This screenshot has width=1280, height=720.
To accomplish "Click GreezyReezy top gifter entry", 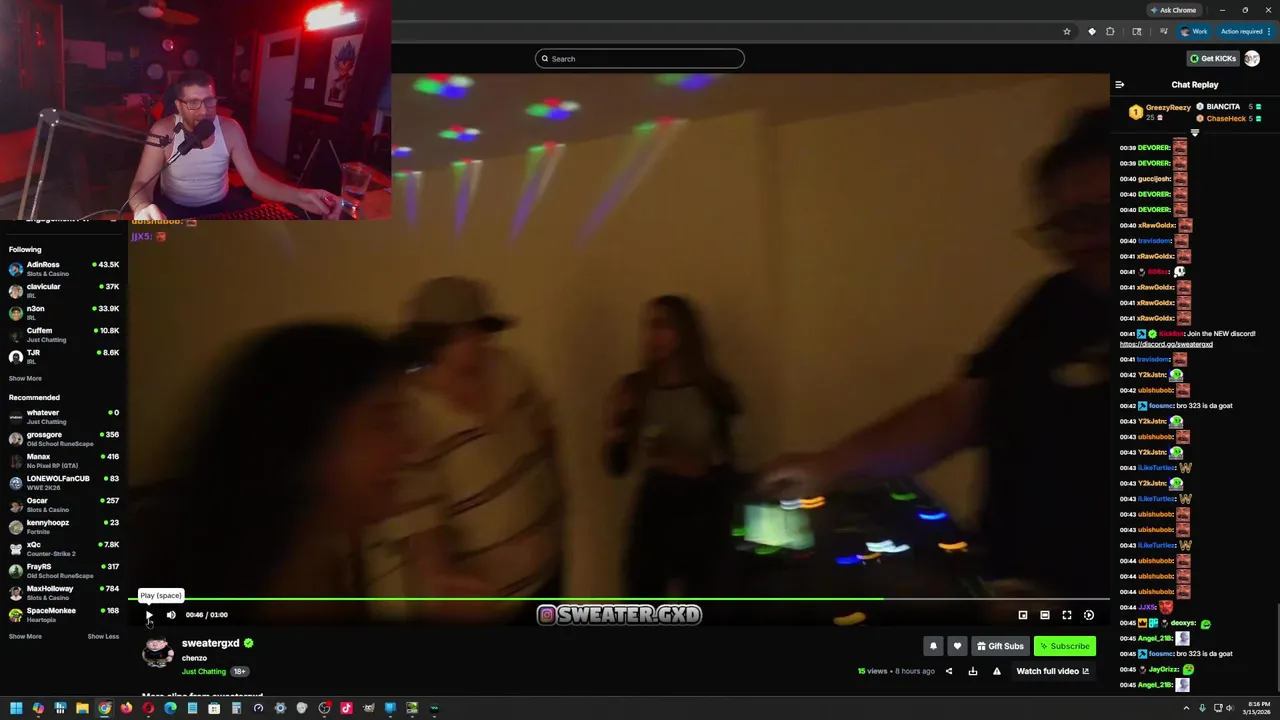I will tap(1160, 112).
